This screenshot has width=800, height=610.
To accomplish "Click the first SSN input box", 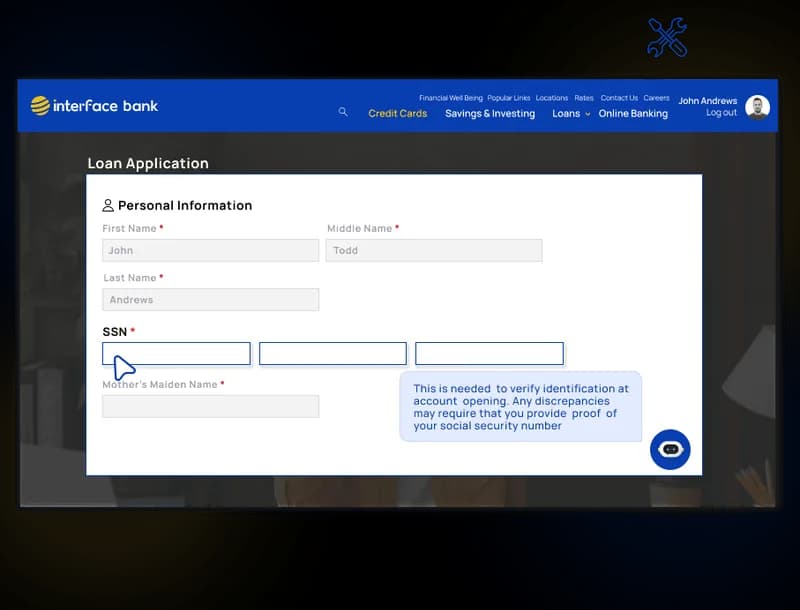I will [x=176, y=353].
